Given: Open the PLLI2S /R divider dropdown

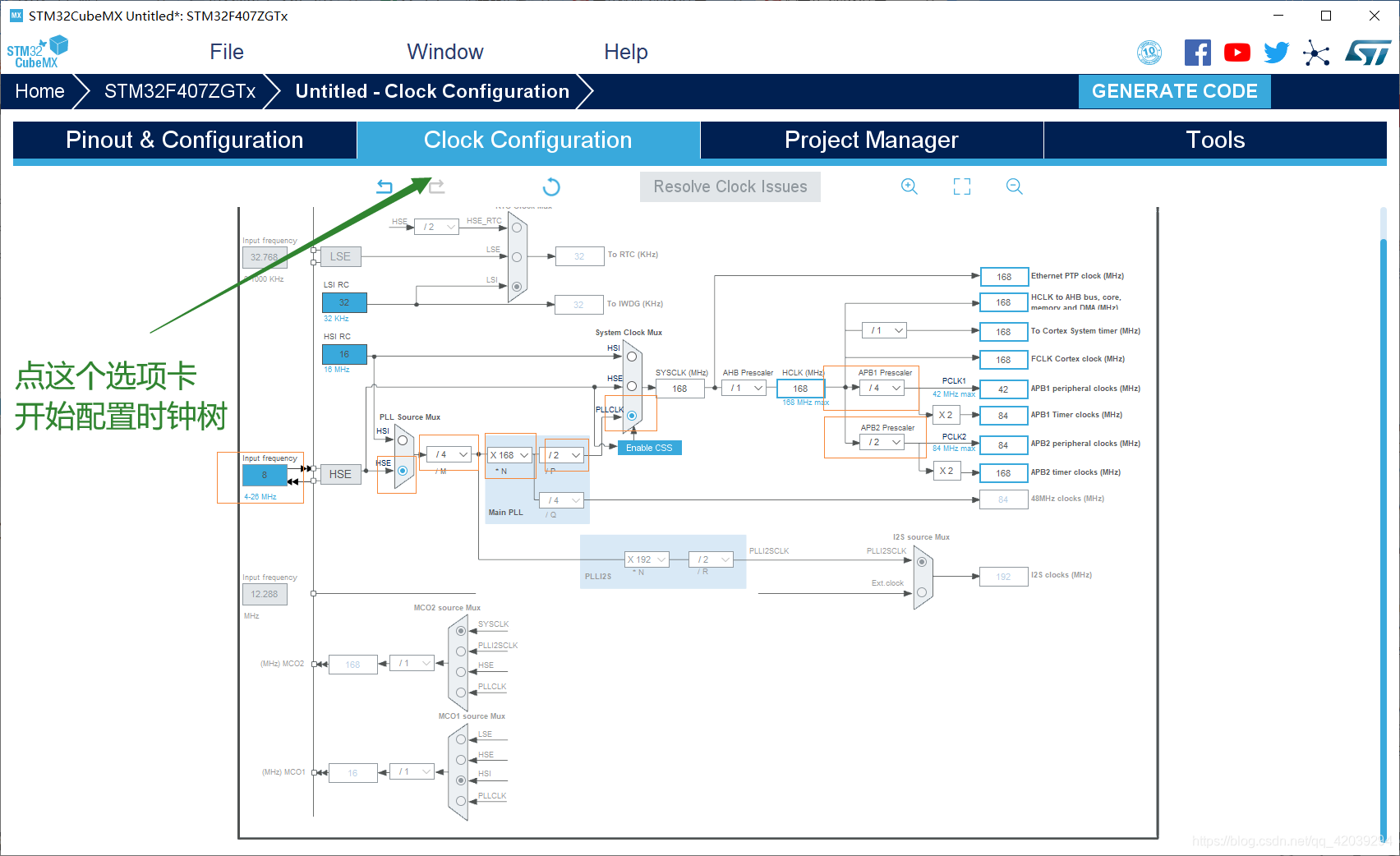Looking at the screenshot, I should coord(712,559).
